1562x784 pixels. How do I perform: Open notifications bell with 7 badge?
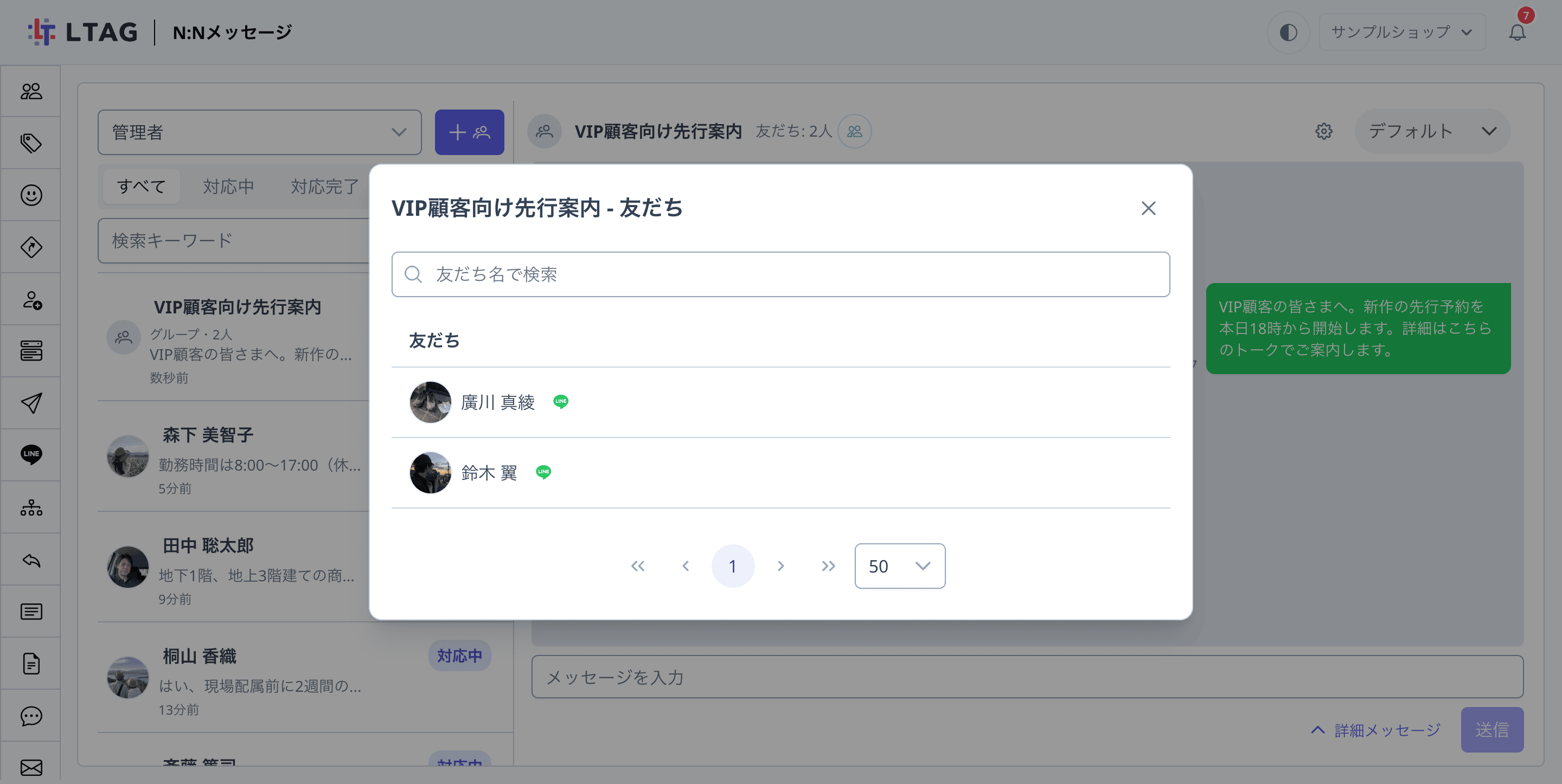tap(1517, 31)
